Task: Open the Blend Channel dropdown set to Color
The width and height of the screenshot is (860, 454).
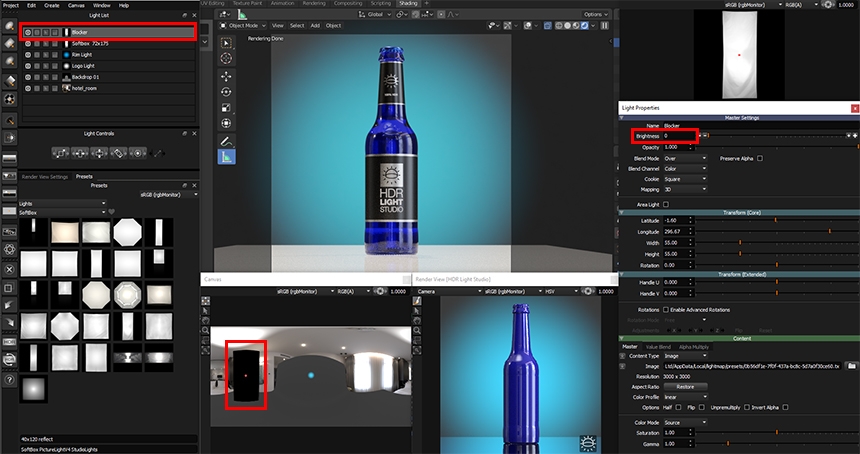Action: tap(685, 169)
